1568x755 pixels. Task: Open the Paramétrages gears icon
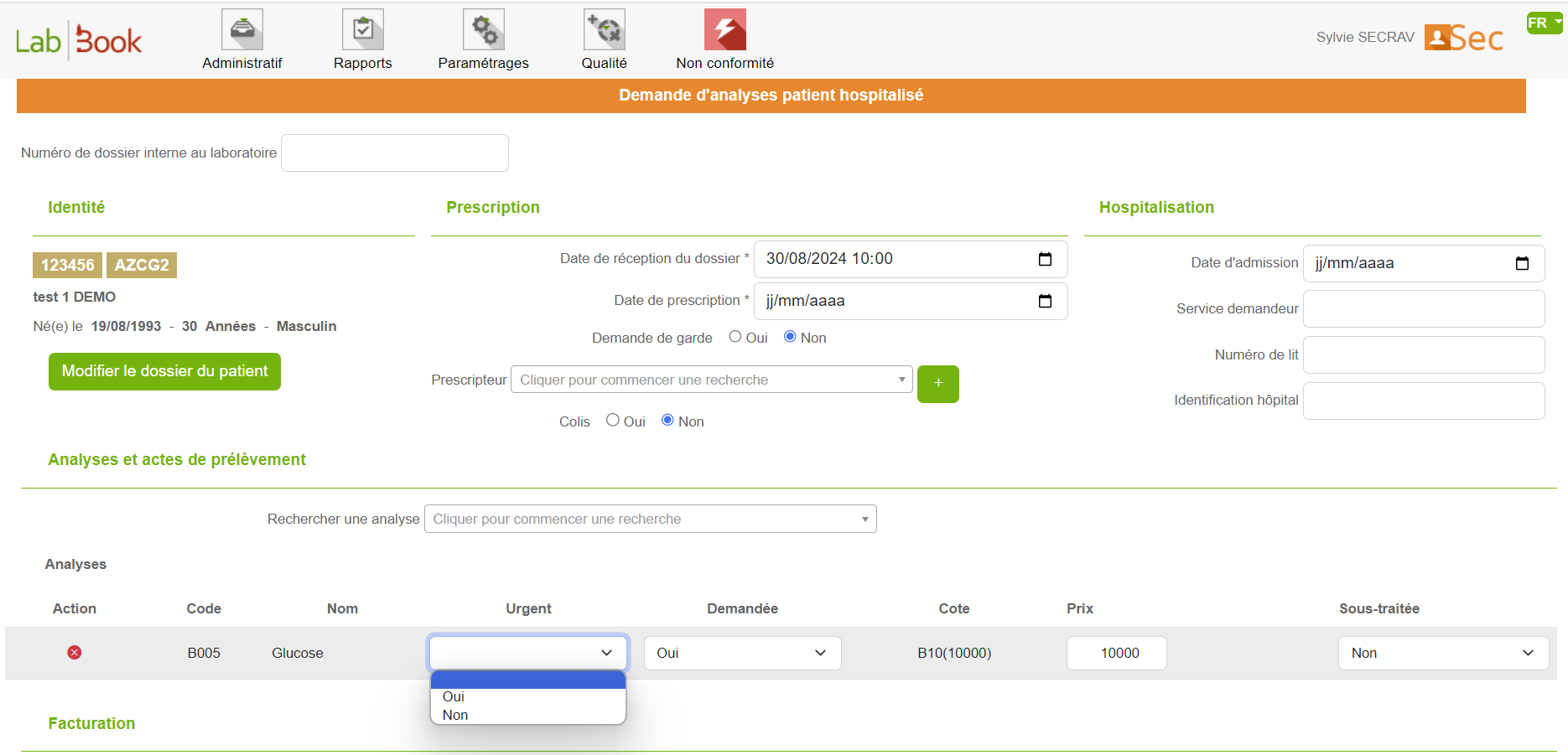483,30
